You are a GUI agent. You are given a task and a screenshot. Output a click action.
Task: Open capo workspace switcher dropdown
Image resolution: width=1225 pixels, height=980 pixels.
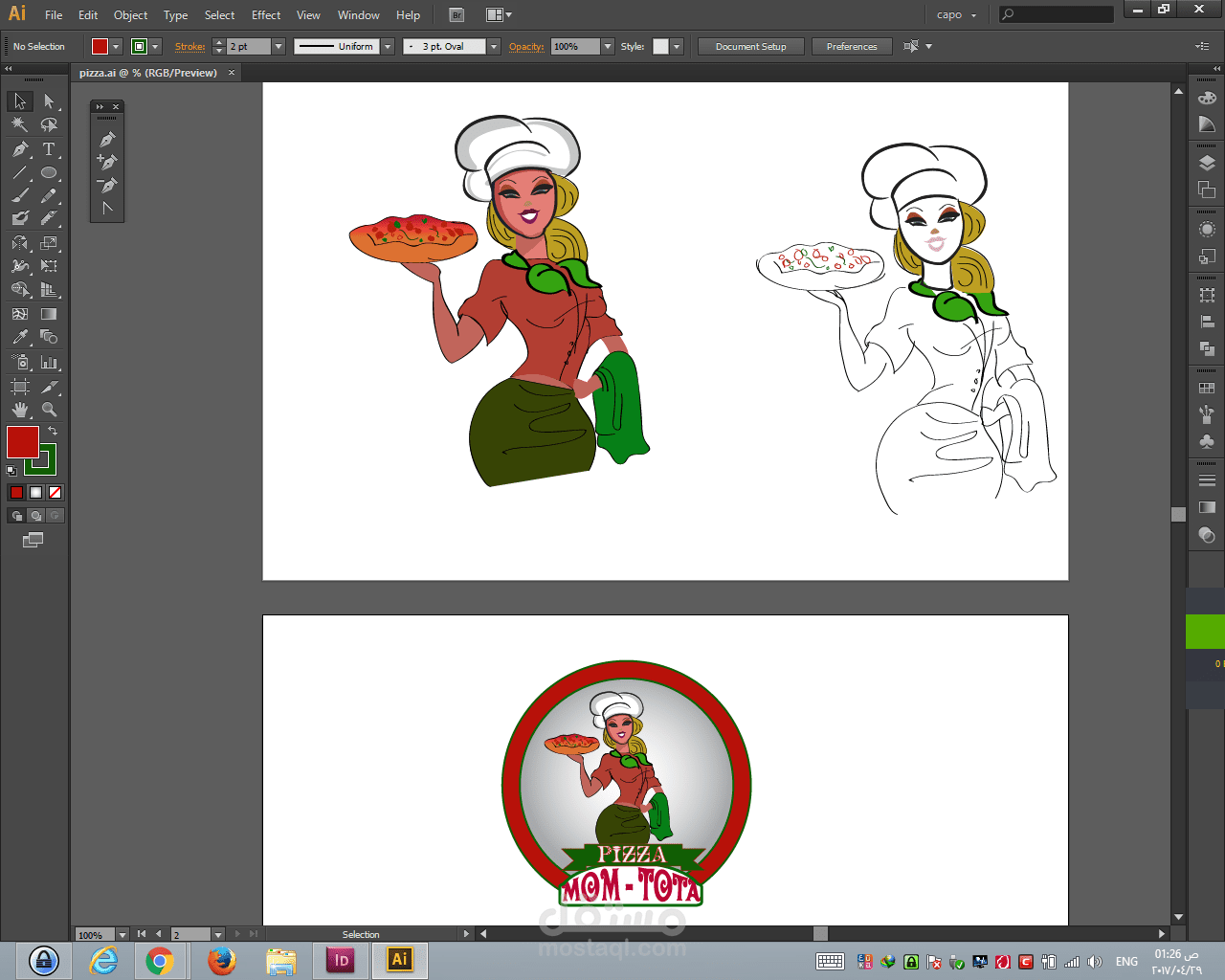[957, 15]
